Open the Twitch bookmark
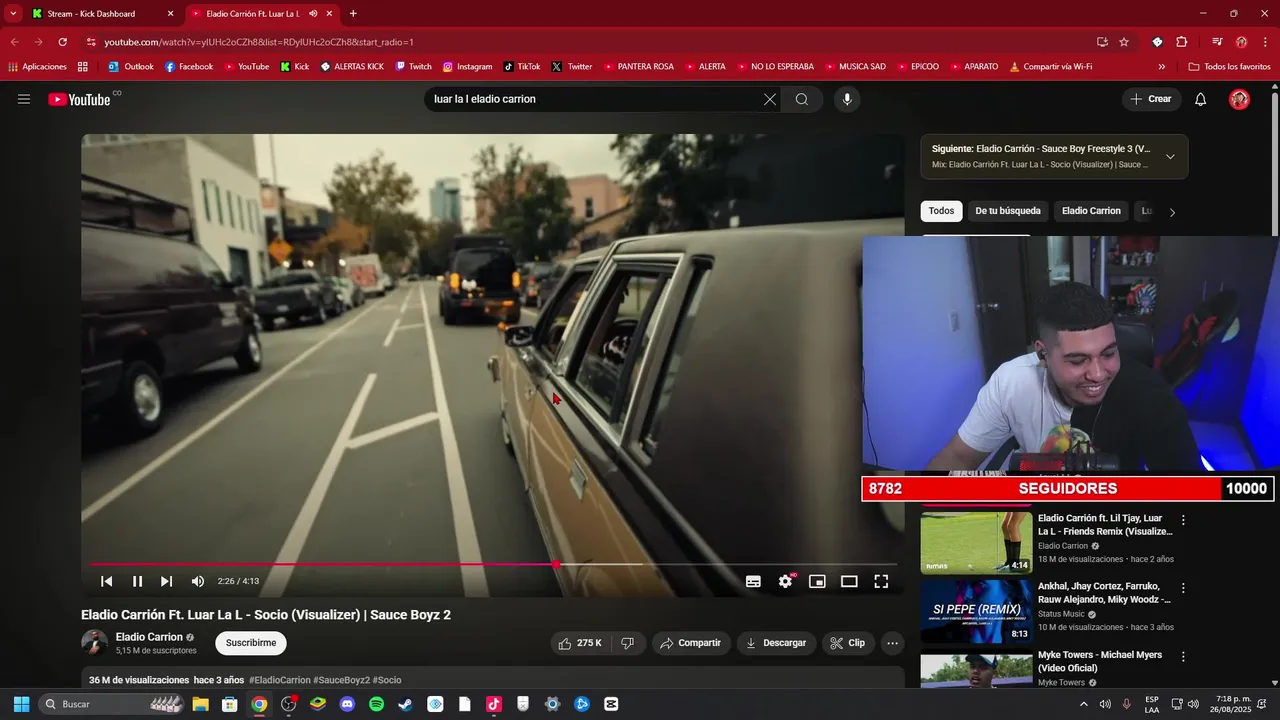 [413, 67]
